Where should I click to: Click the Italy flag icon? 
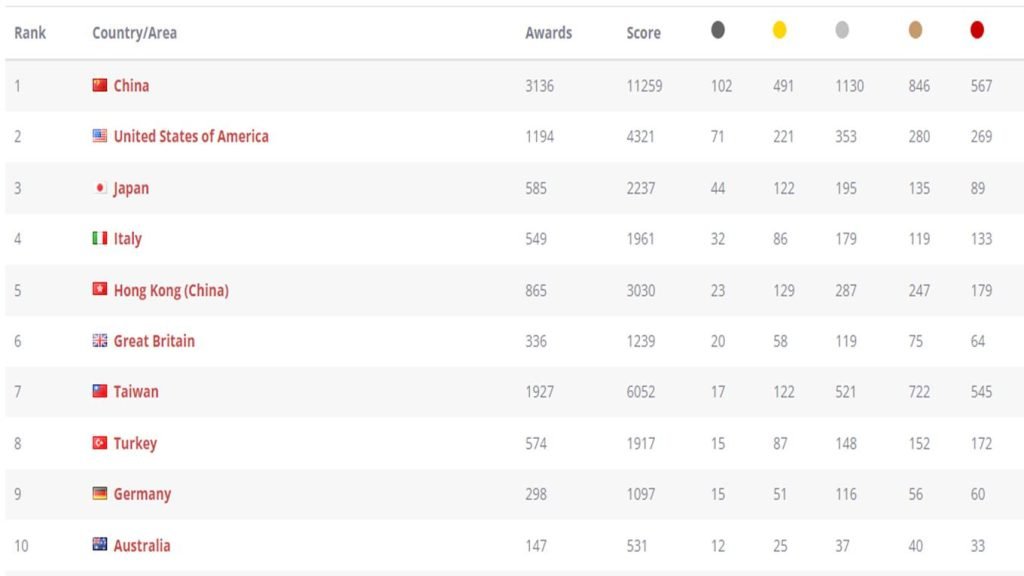[x=99, y=238]
